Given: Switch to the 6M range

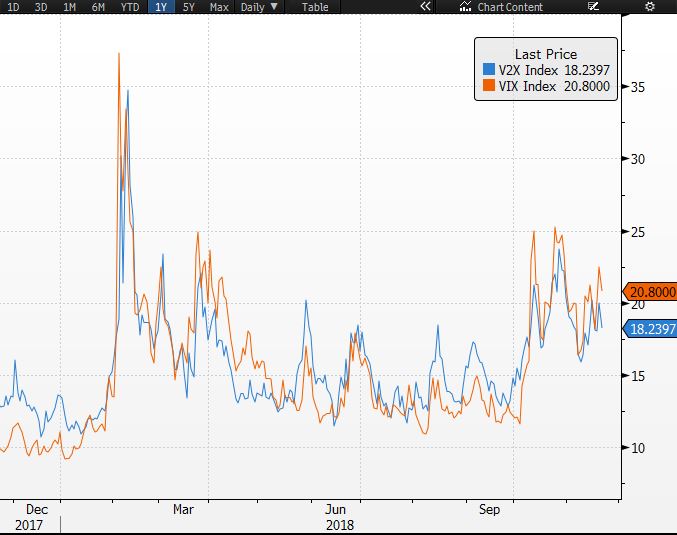Looking at the screenshot, I should coord(98,7).
